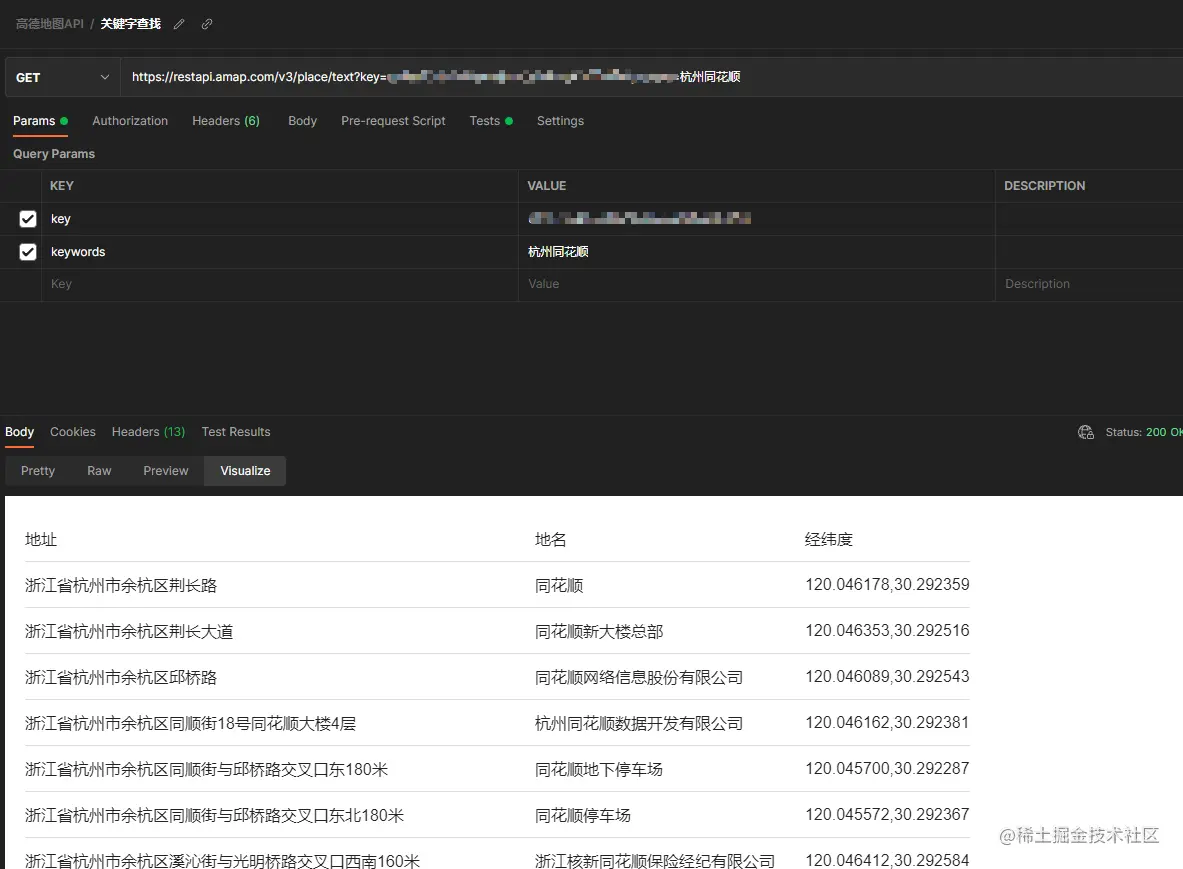Click the 经纬度 column header
This screenshot has width=1183, height=869.
coord(828,539)
